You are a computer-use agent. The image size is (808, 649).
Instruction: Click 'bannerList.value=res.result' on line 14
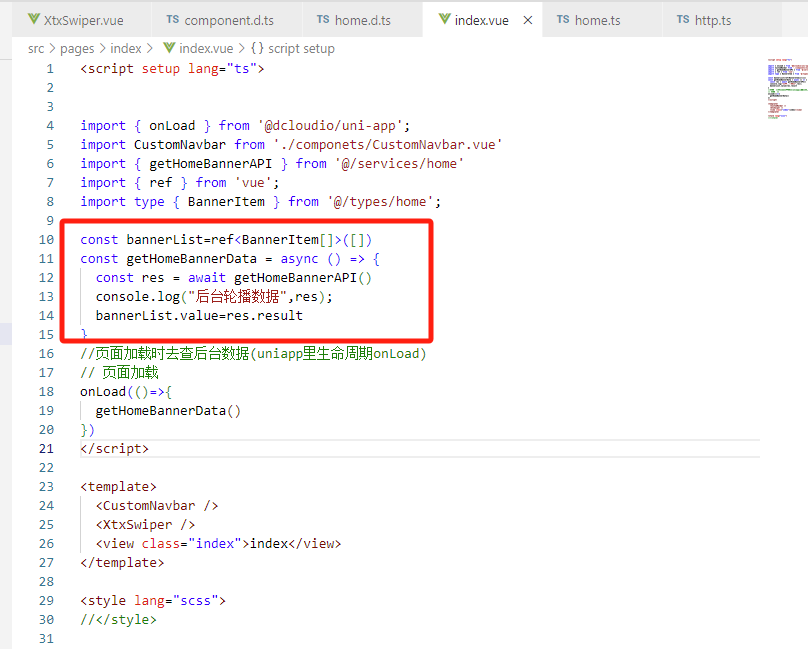coord(199,315)
